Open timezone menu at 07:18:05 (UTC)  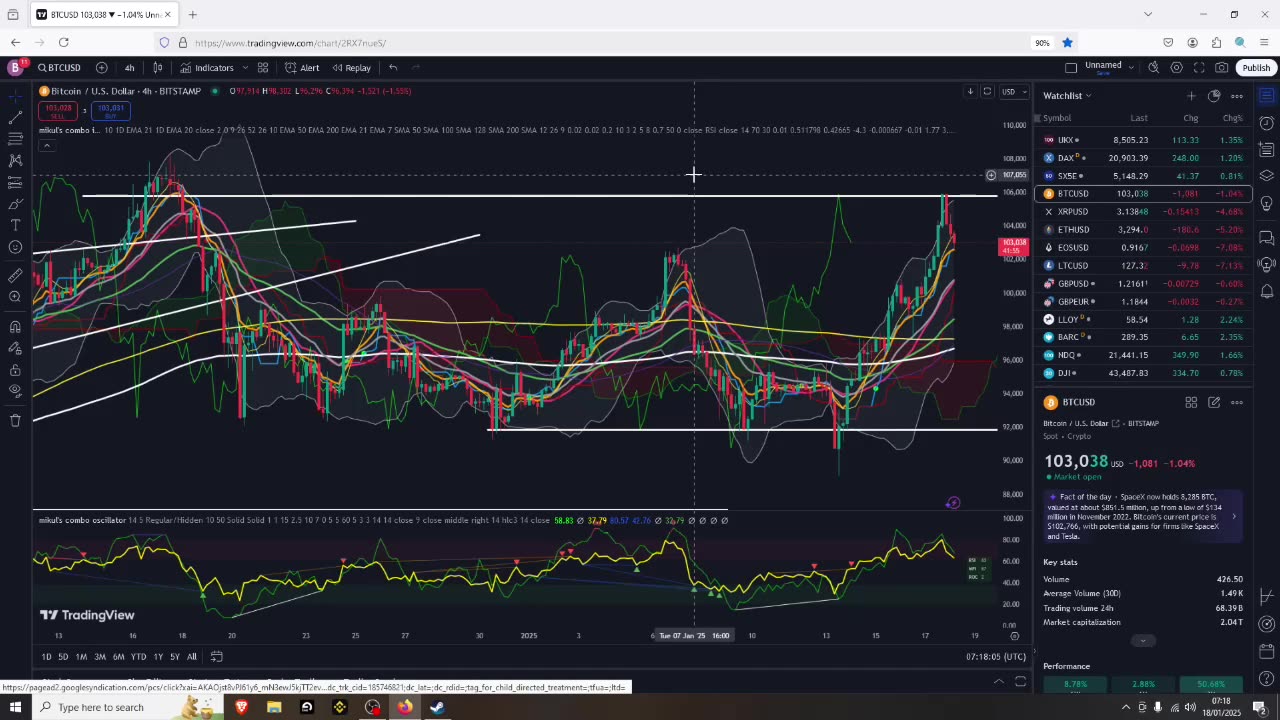(x=996, y=657)
